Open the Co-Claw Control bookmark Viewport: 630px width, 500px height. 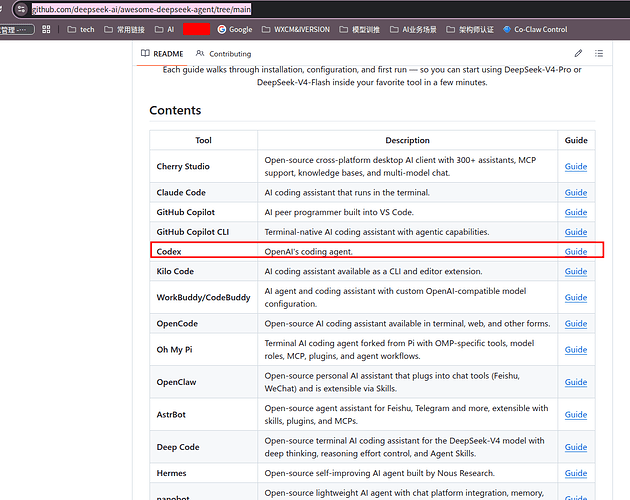point(535,29)
